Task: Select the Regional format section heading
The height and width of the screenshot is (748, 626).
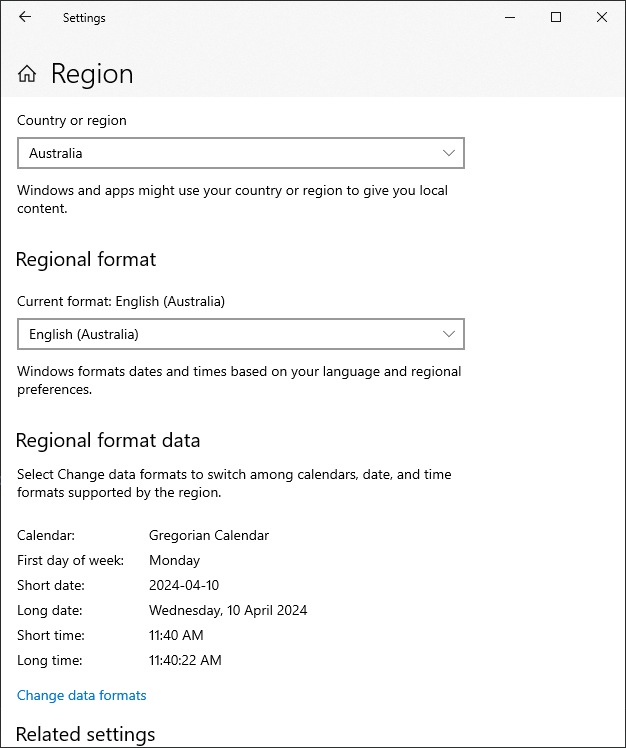Action: 86,259
